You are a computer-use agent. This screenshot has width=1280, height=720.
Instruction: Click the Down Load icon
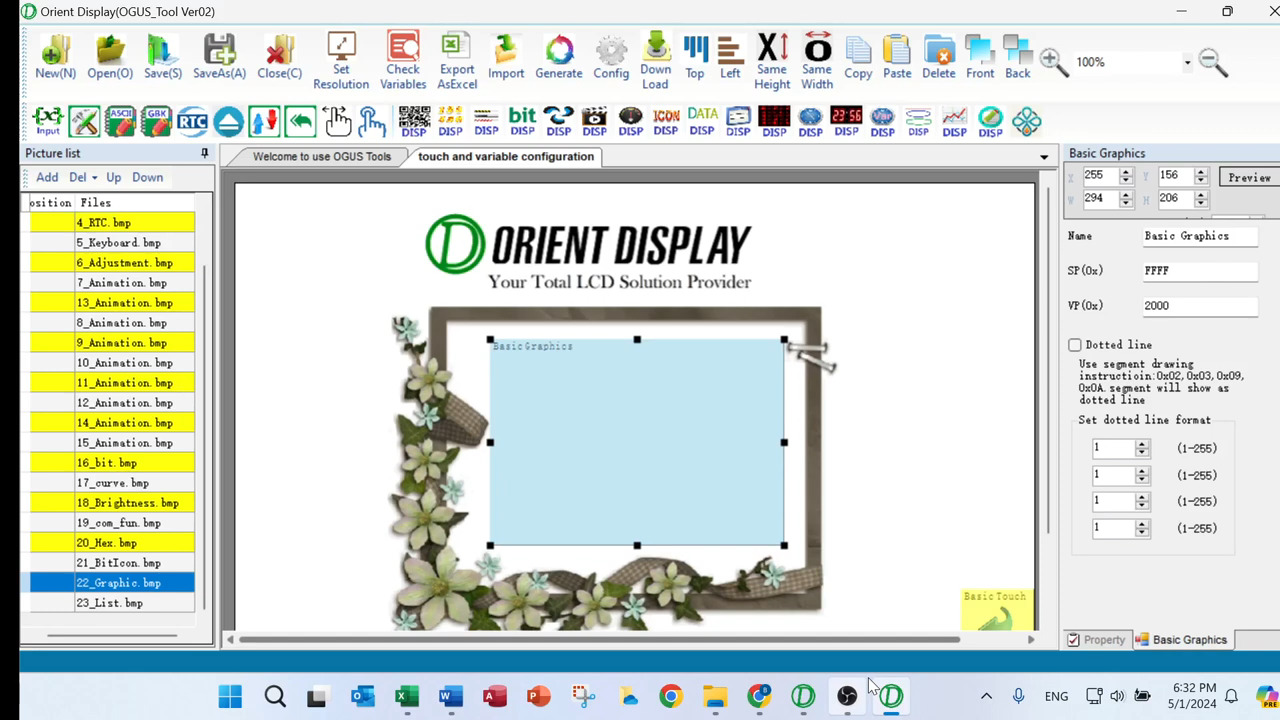(x=656, y=61)
